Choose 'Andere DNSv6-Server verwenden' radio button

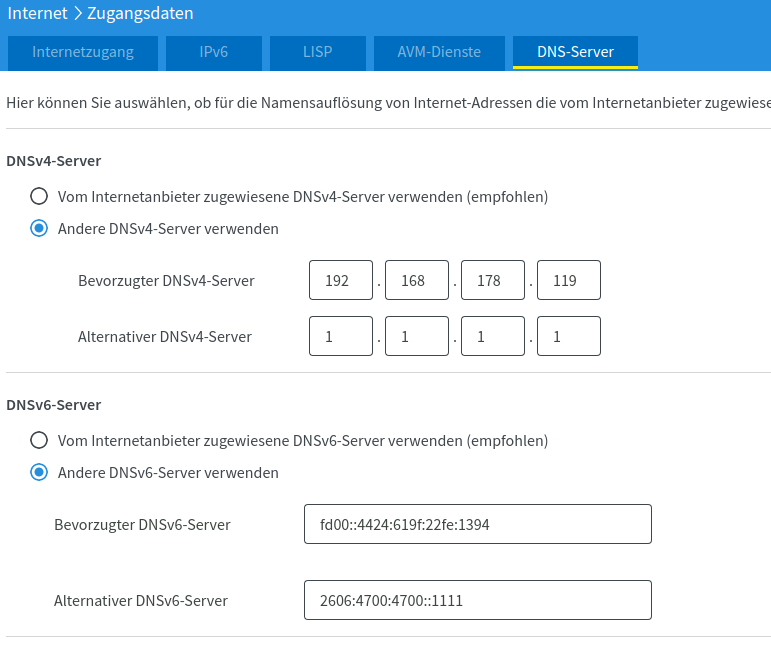[39, 472]
